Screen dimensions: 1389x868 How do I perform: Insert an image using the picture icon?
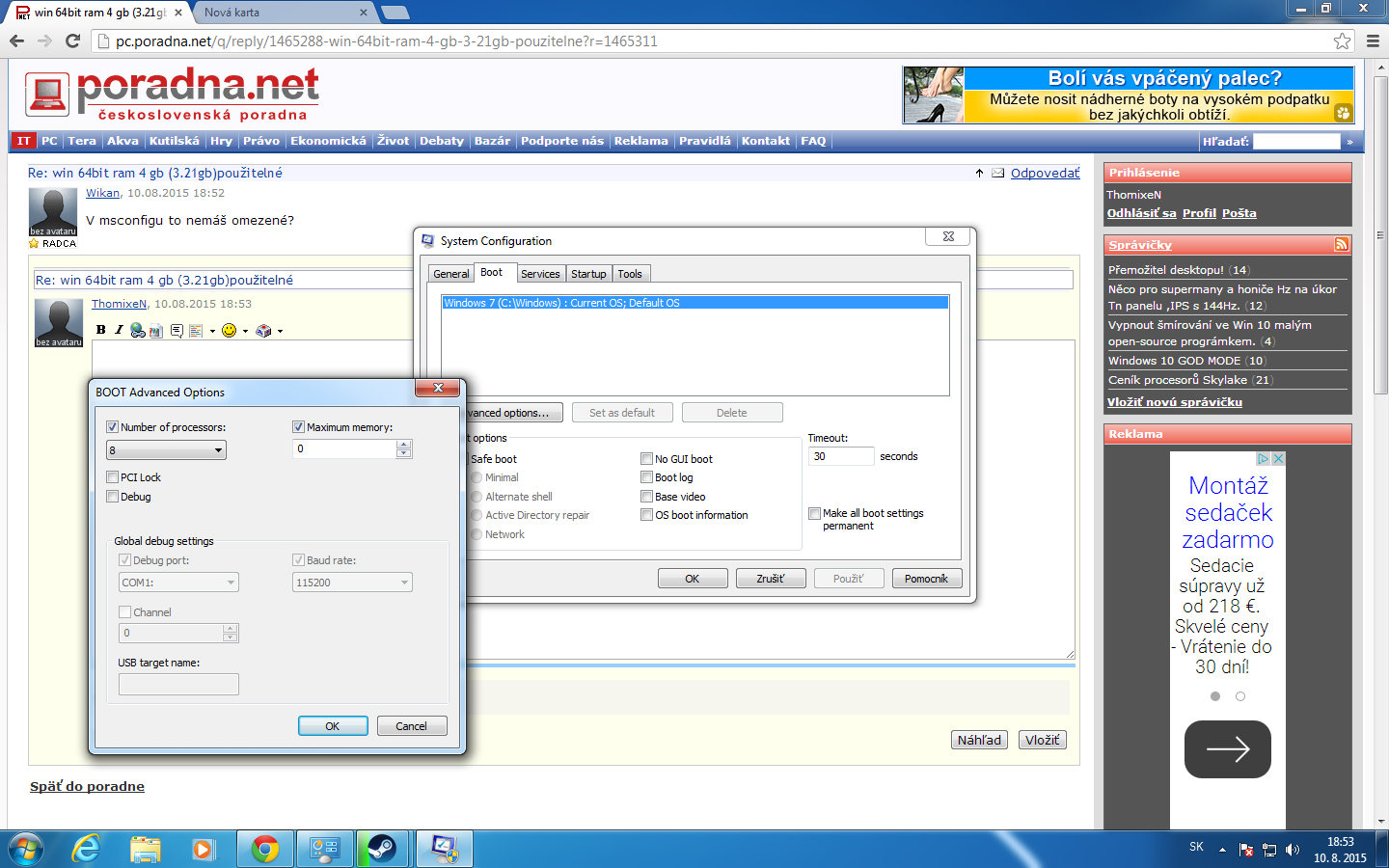[156, 330]
